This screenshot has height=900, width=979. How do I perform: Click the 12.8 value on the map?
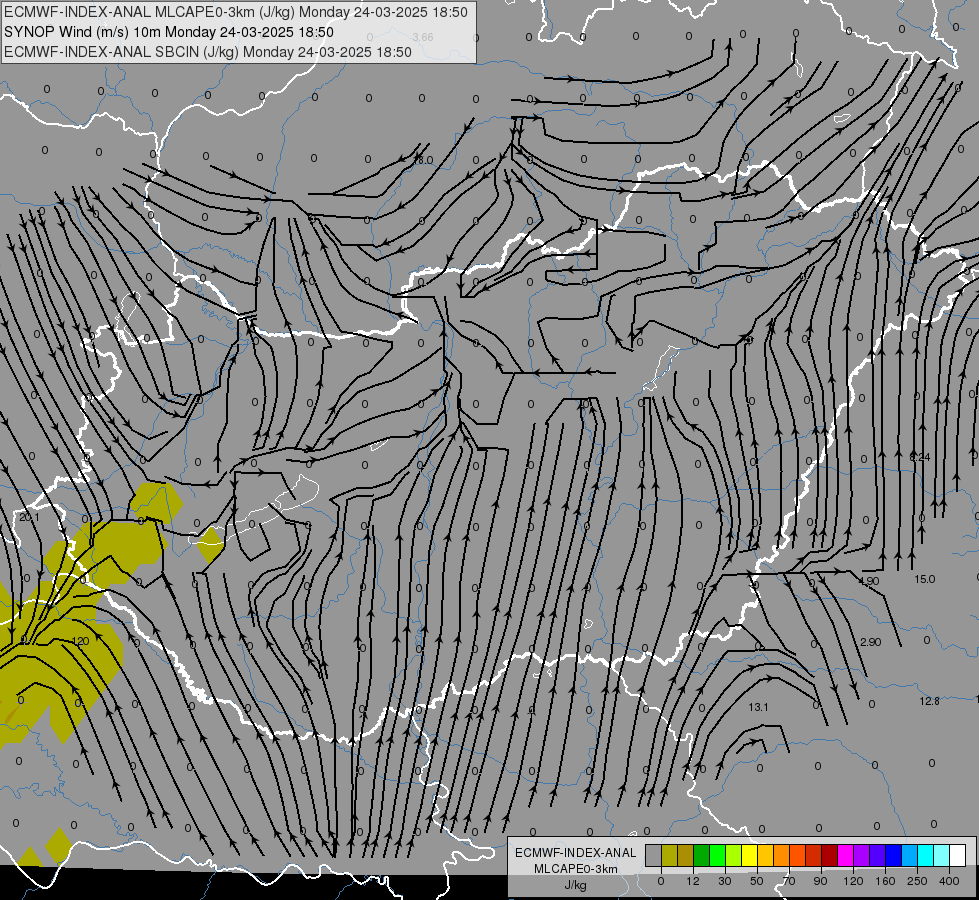[930, 701]
